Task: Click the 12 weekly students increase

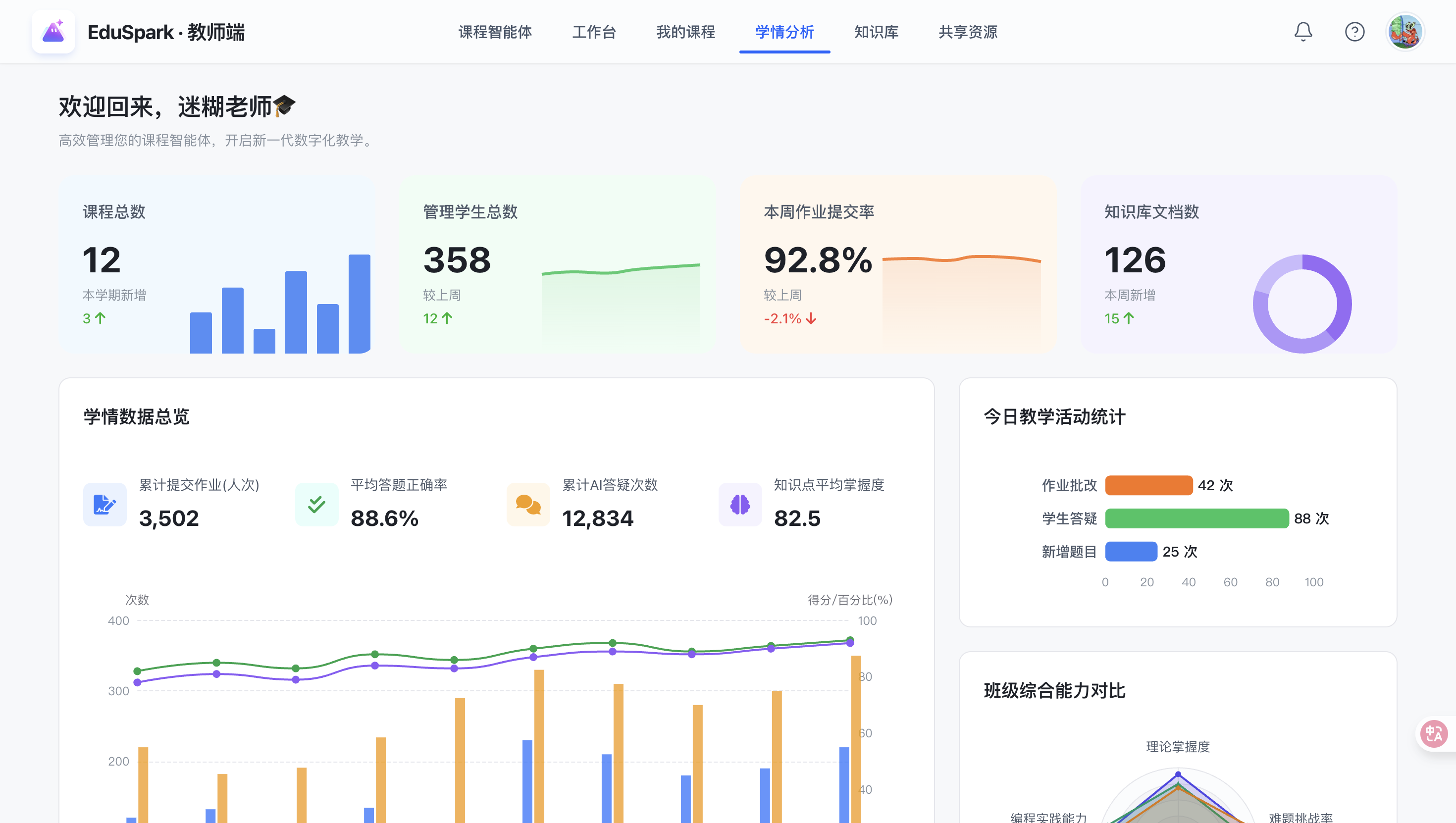Action: coord(437,318)
